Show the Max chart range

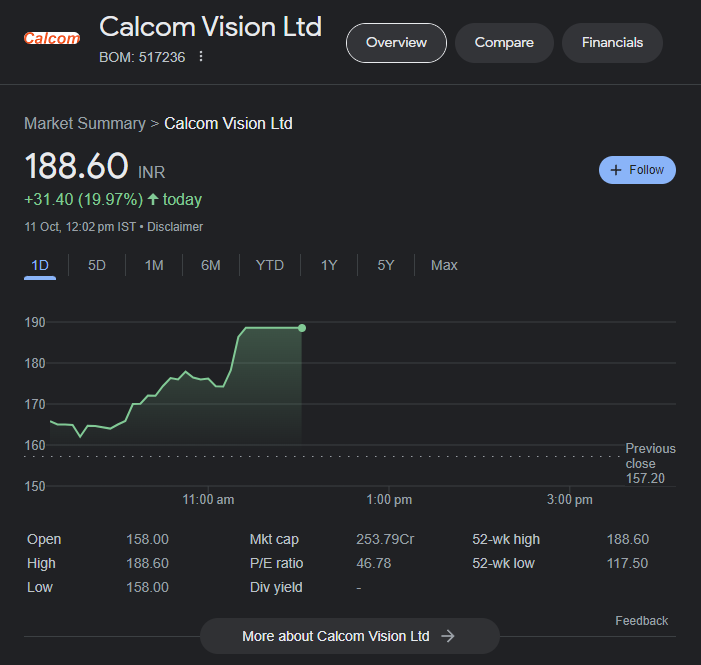(444, 265)
